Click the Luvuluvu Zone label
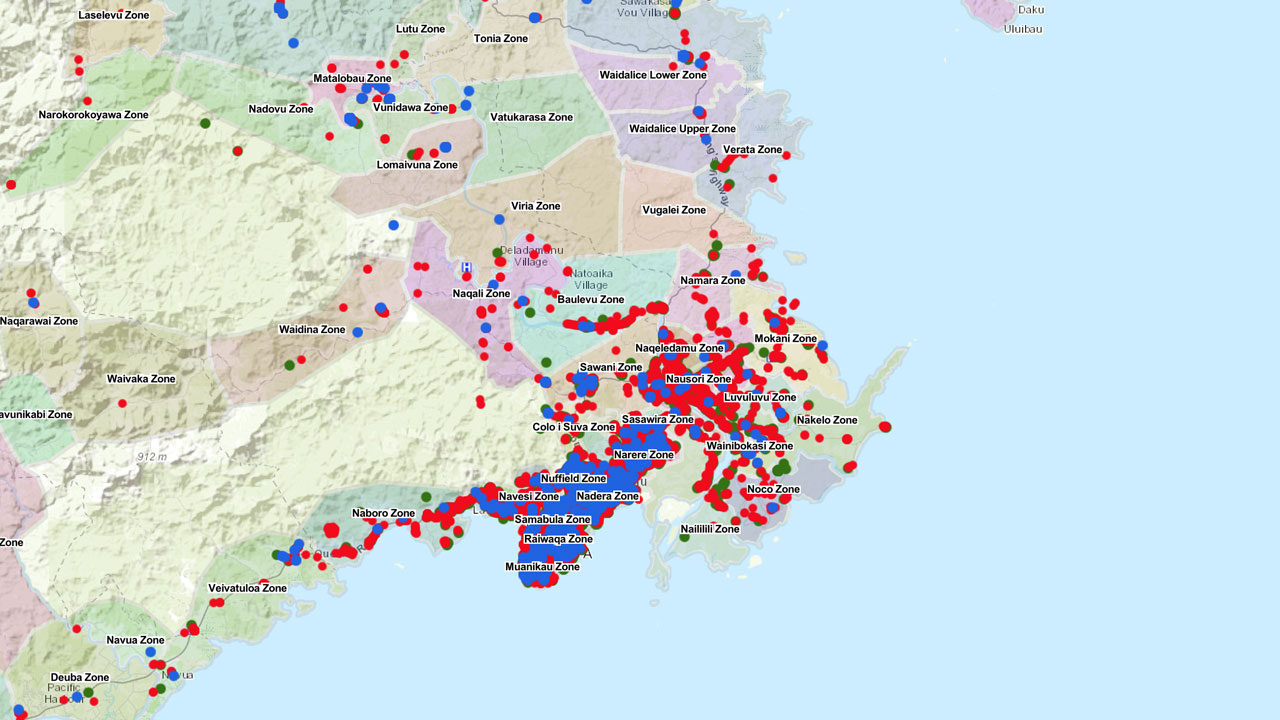This screenshot has width=1280, height=720. coord(760,397)
